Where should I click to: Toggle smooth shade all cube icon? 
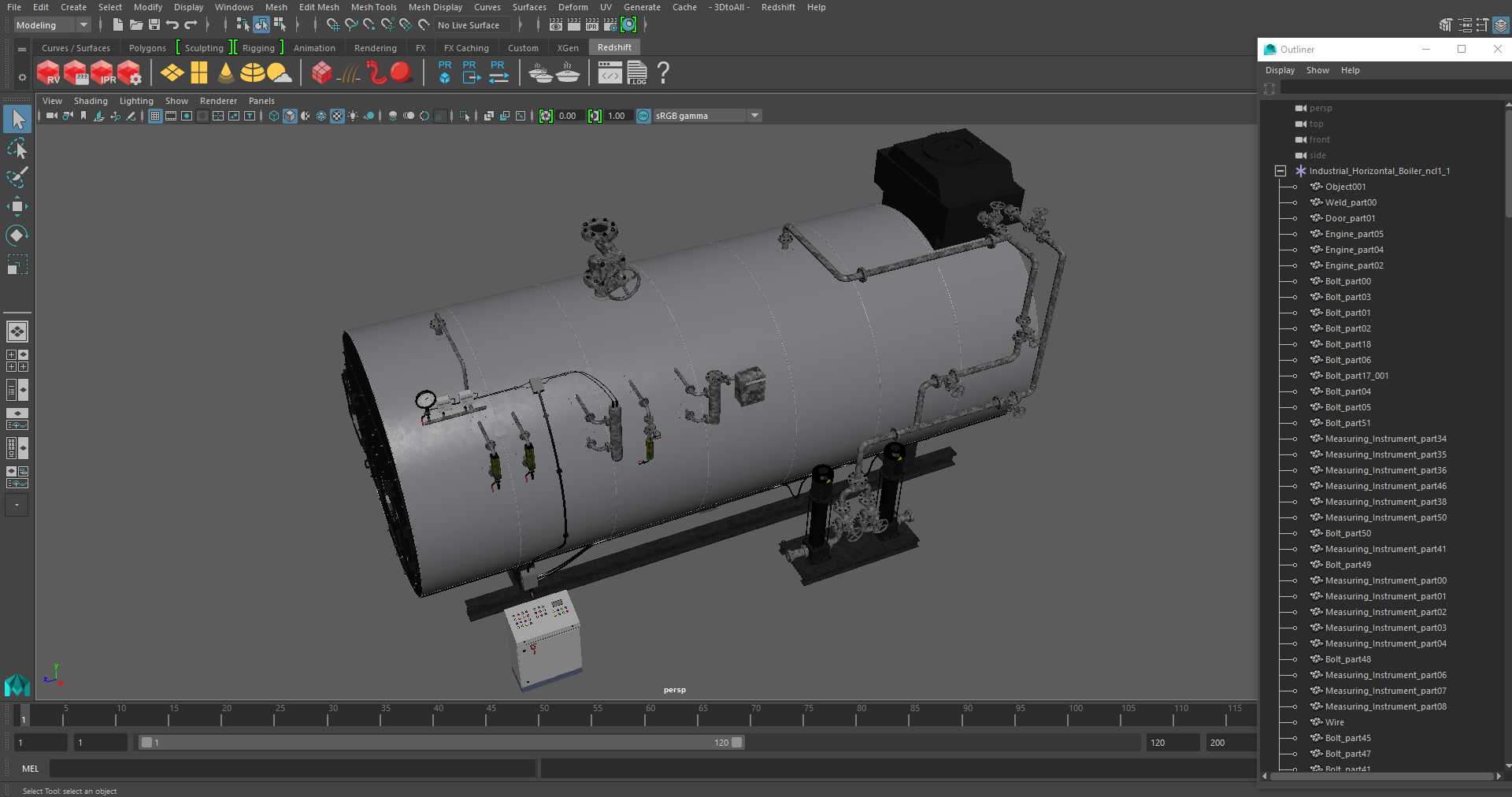[x=290, y=116]
